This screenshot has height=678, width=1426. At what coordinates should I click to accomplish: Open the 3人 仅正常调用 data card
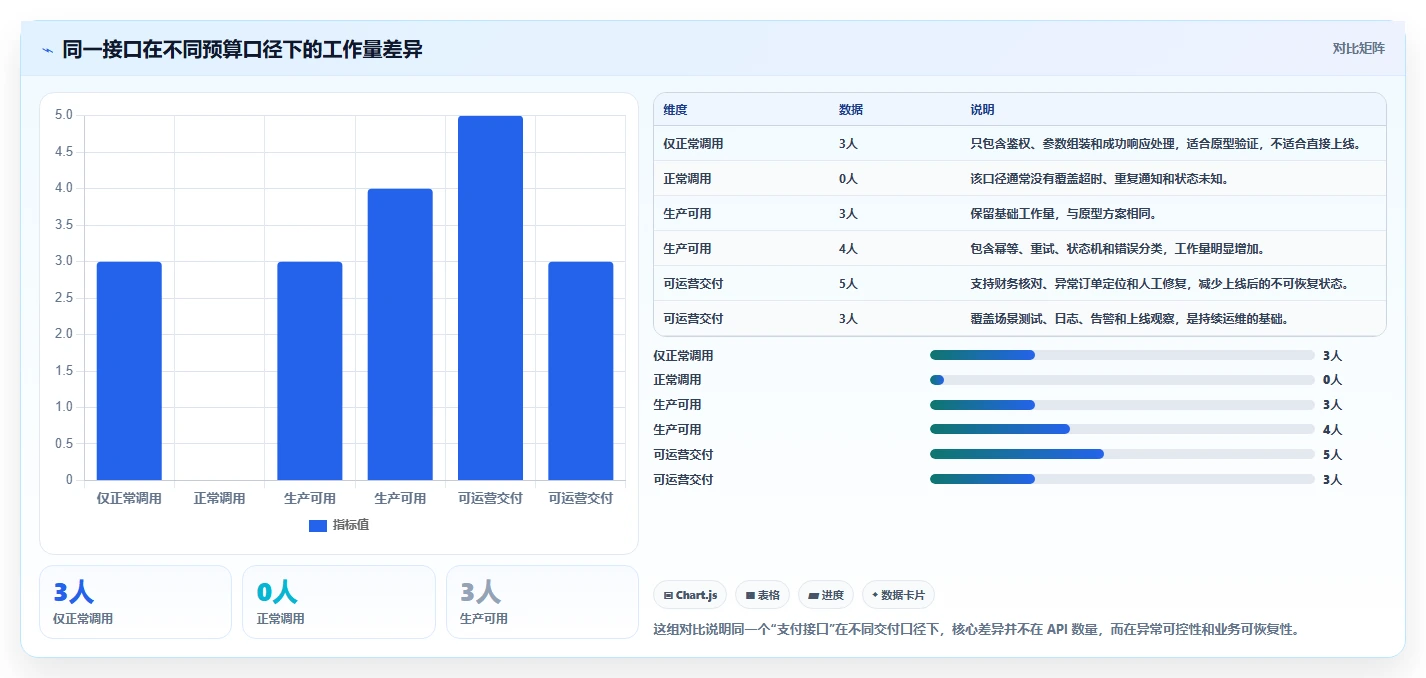click(135, 602)
